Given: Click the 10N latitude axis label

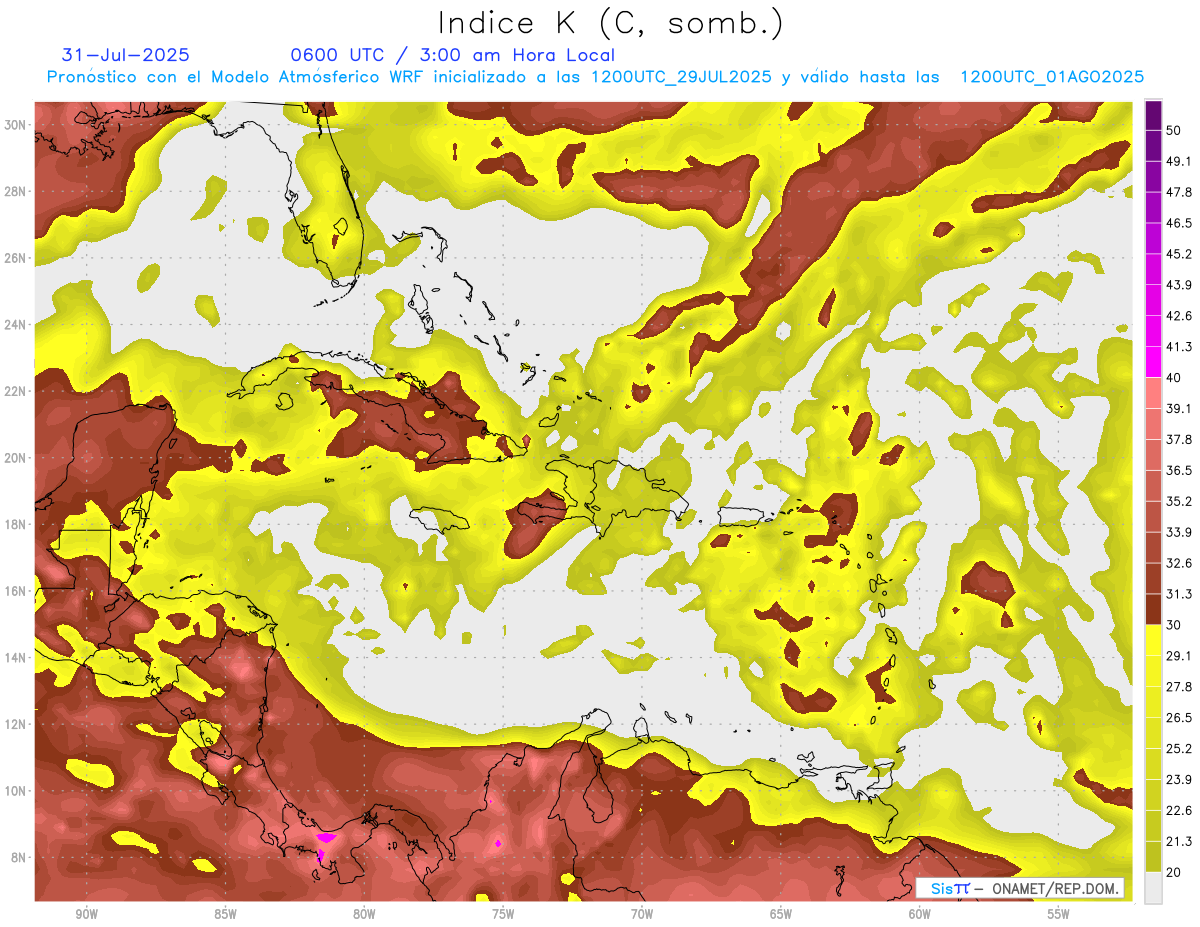Looking at the screenshot, I should 17,791.
